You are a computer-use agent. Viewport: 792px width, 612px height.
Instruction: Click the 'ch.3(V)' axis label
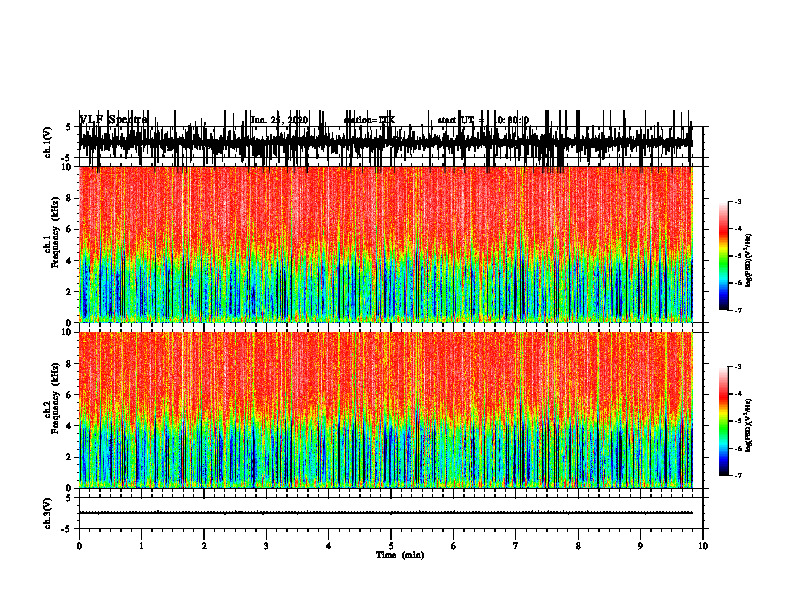pos(47,514)
